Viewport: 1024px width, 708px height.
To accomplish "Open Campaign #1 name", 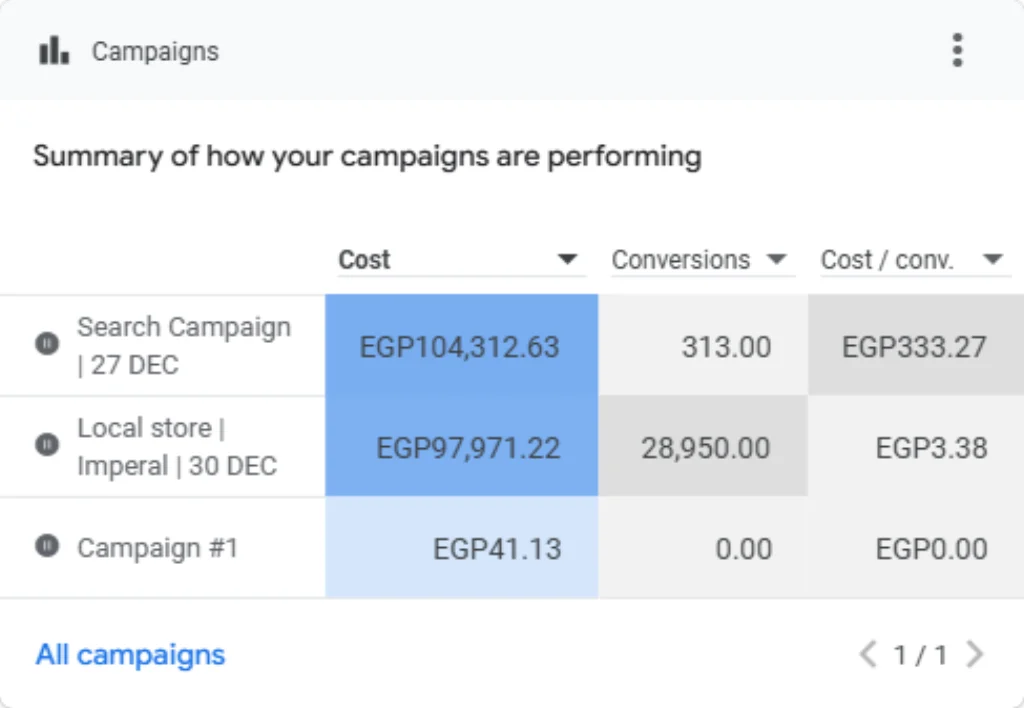I will point(157,548).
